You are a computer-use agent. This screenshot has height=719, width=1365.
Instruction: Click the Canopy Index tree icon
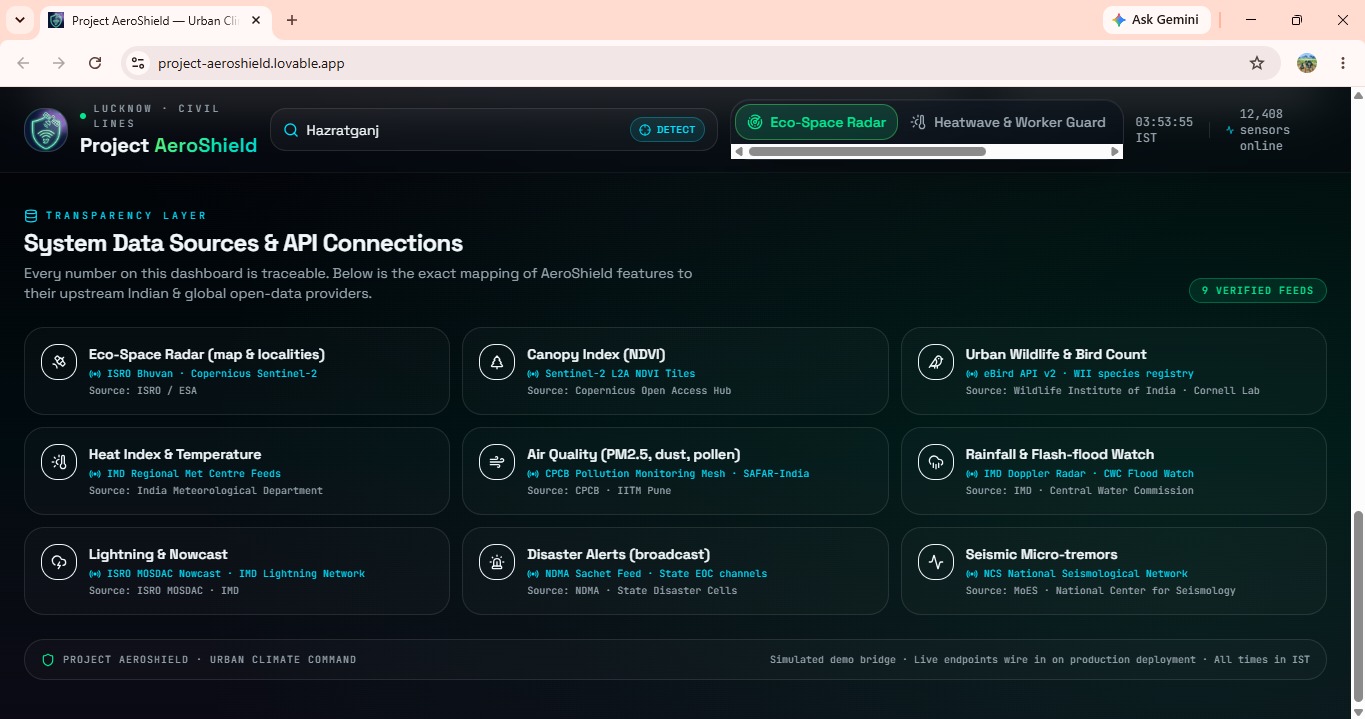(497, 362)
